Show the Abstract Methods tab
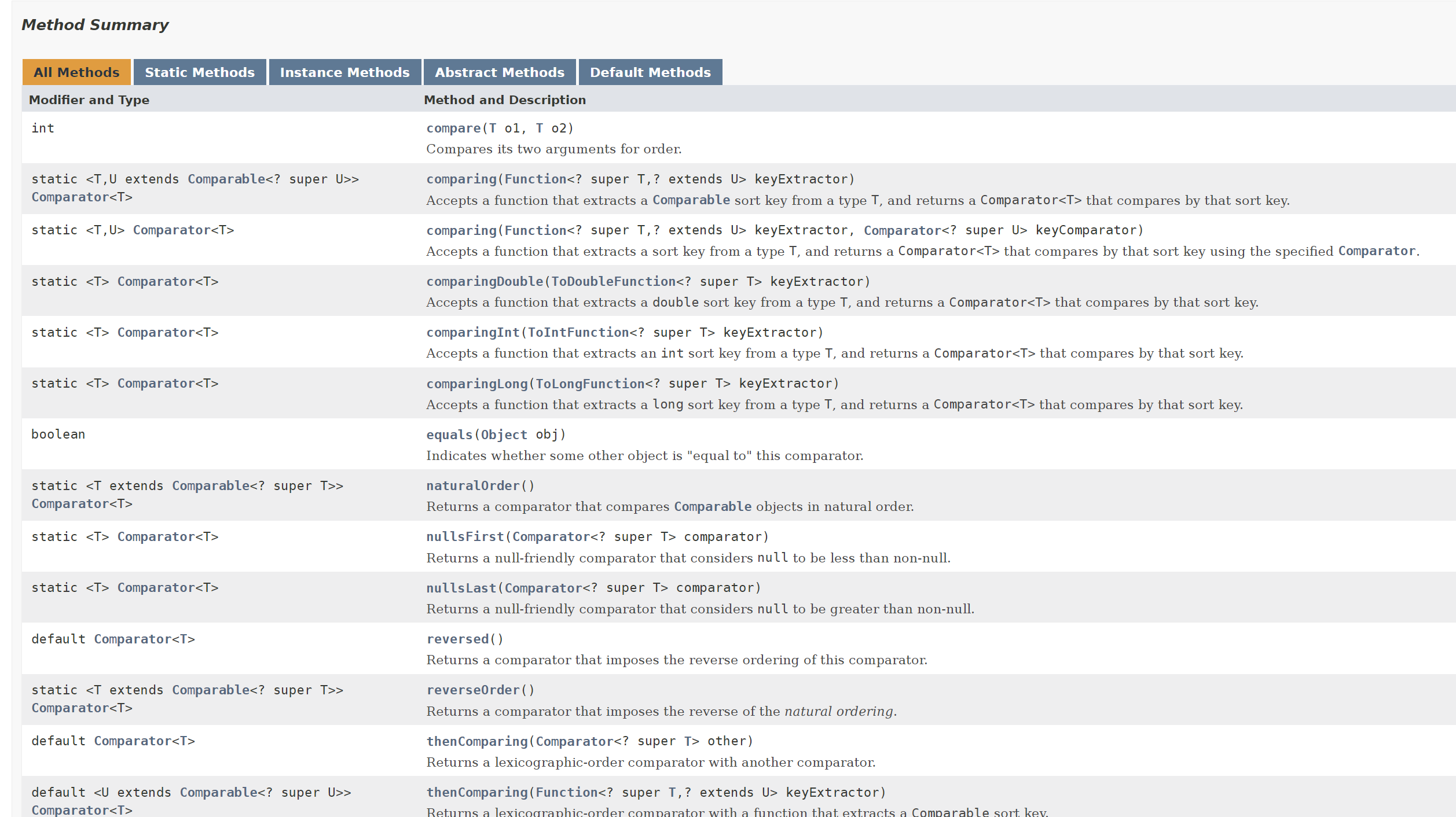The width and height of the screenshot is (1456, 817). (500, 72)
